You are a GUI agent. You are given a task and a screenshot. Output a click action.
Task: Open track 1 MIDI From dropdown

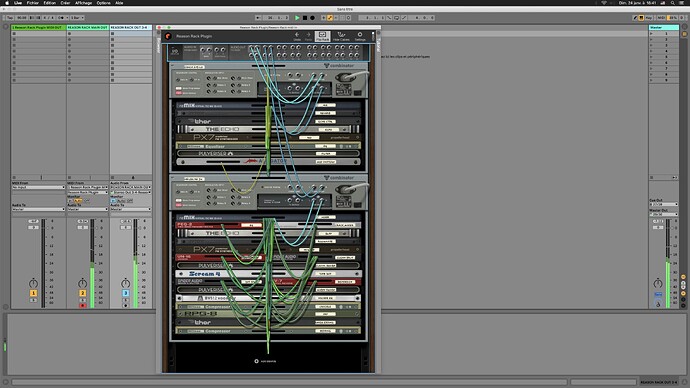coord(38,187)
